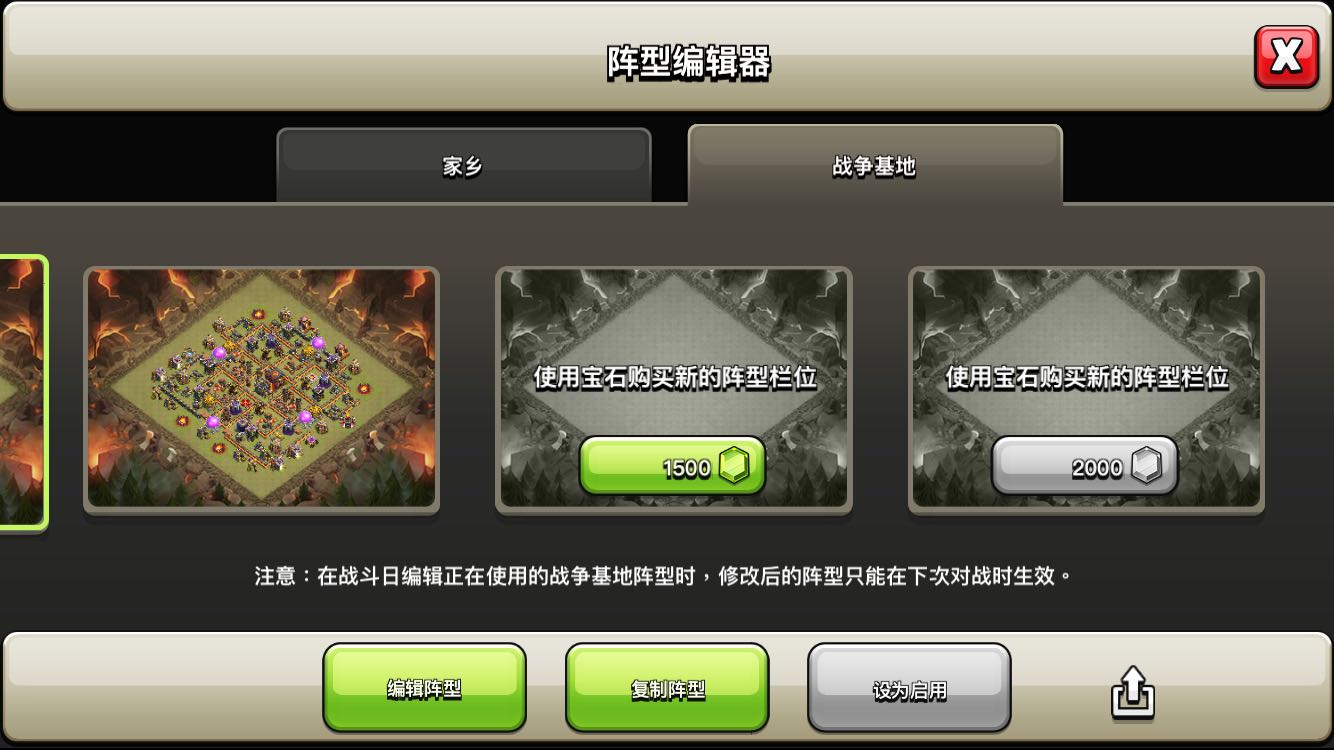This screenshot has width=1334, height=750.
Task: Click the 复制阵型 button
Action: (667, 688)
